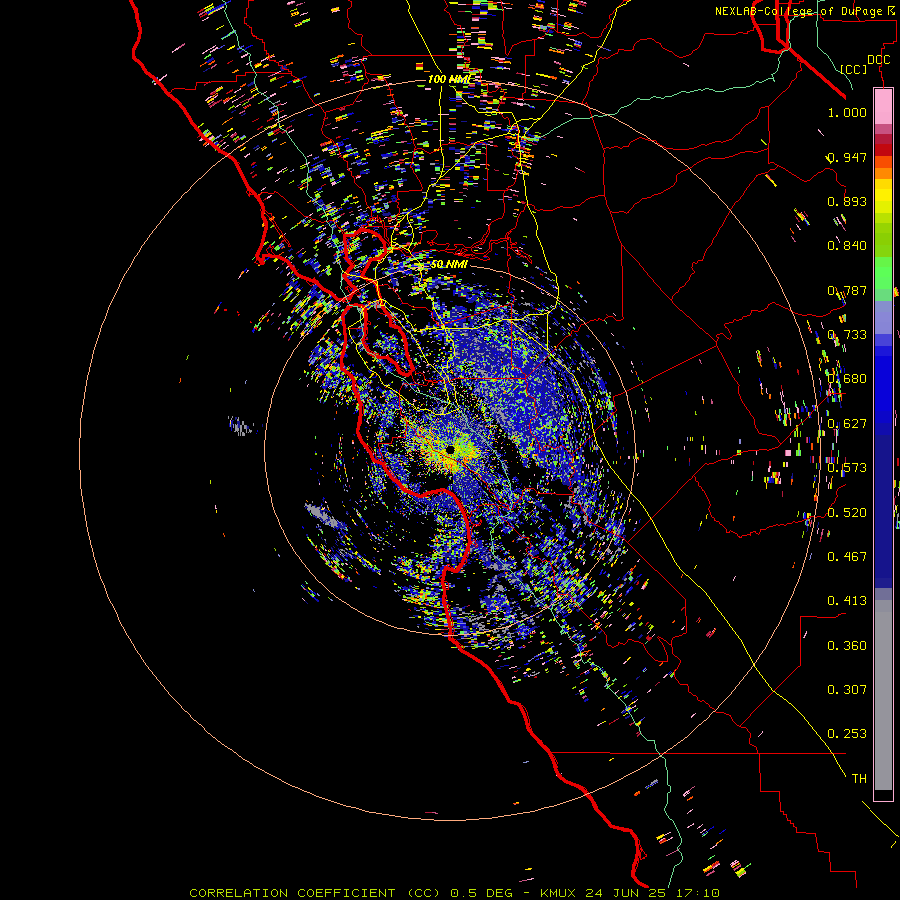Pick the bright green color bar segment
Screen dimensions: 900x900
tap(883, 273)
